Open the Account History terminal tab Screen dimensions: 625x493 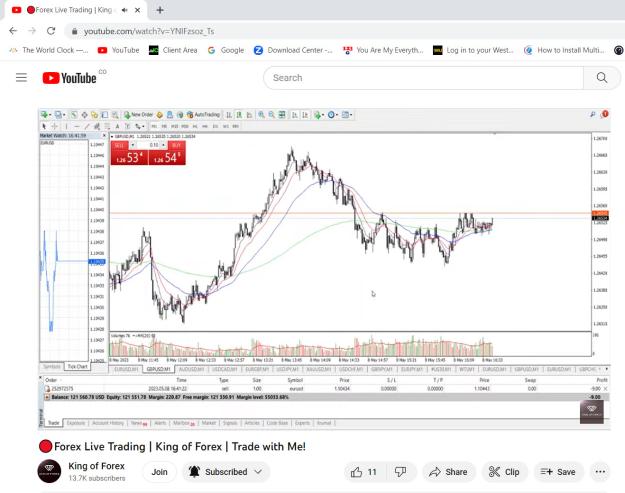coord(108,423)
